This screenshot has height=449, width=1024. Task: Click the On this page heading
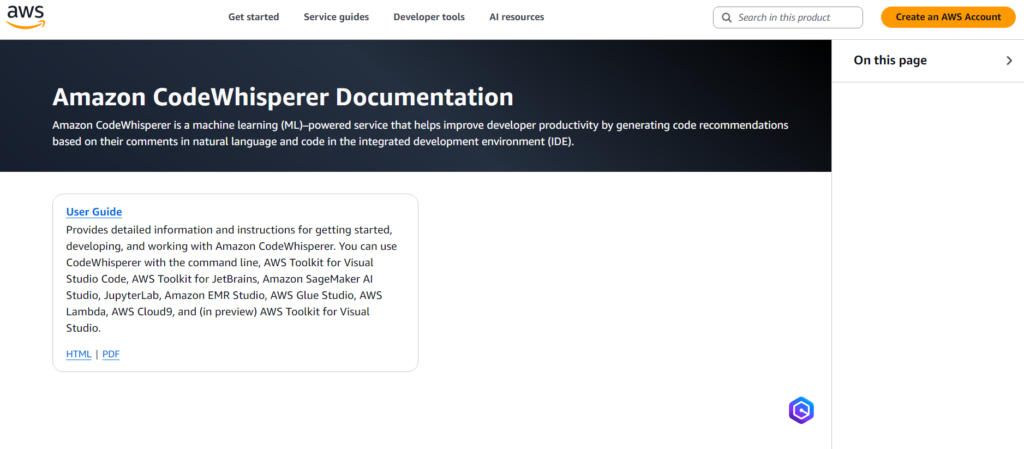[890, 61]
